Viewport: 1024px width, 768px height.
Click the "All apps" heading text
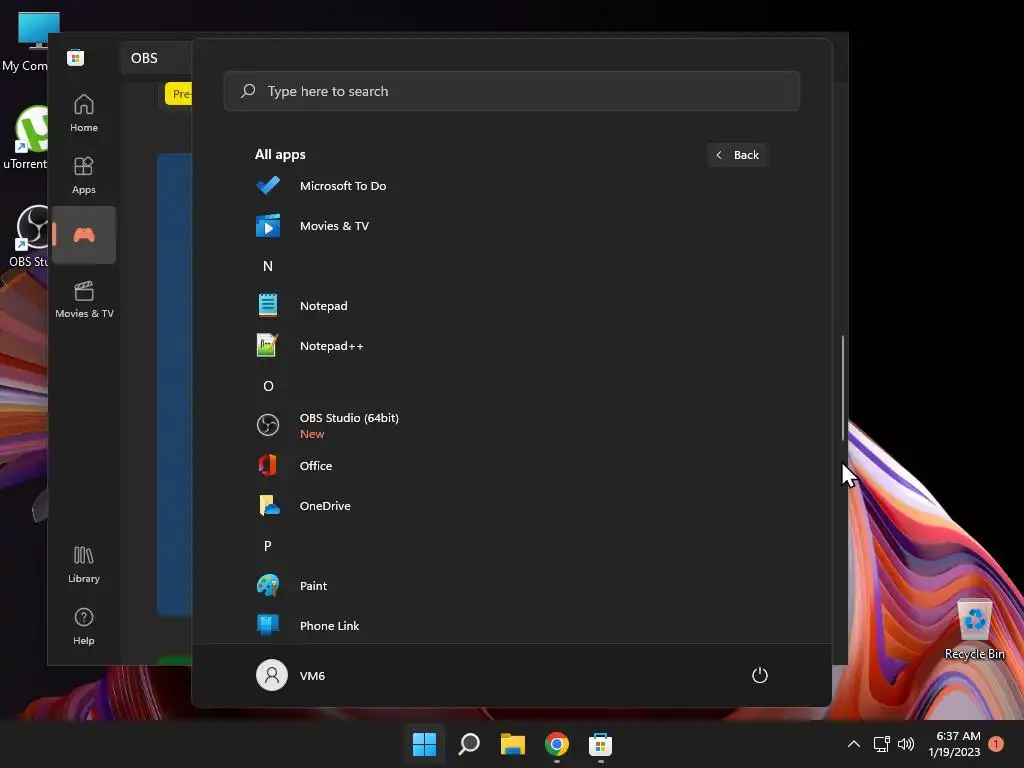coord(280,155)
